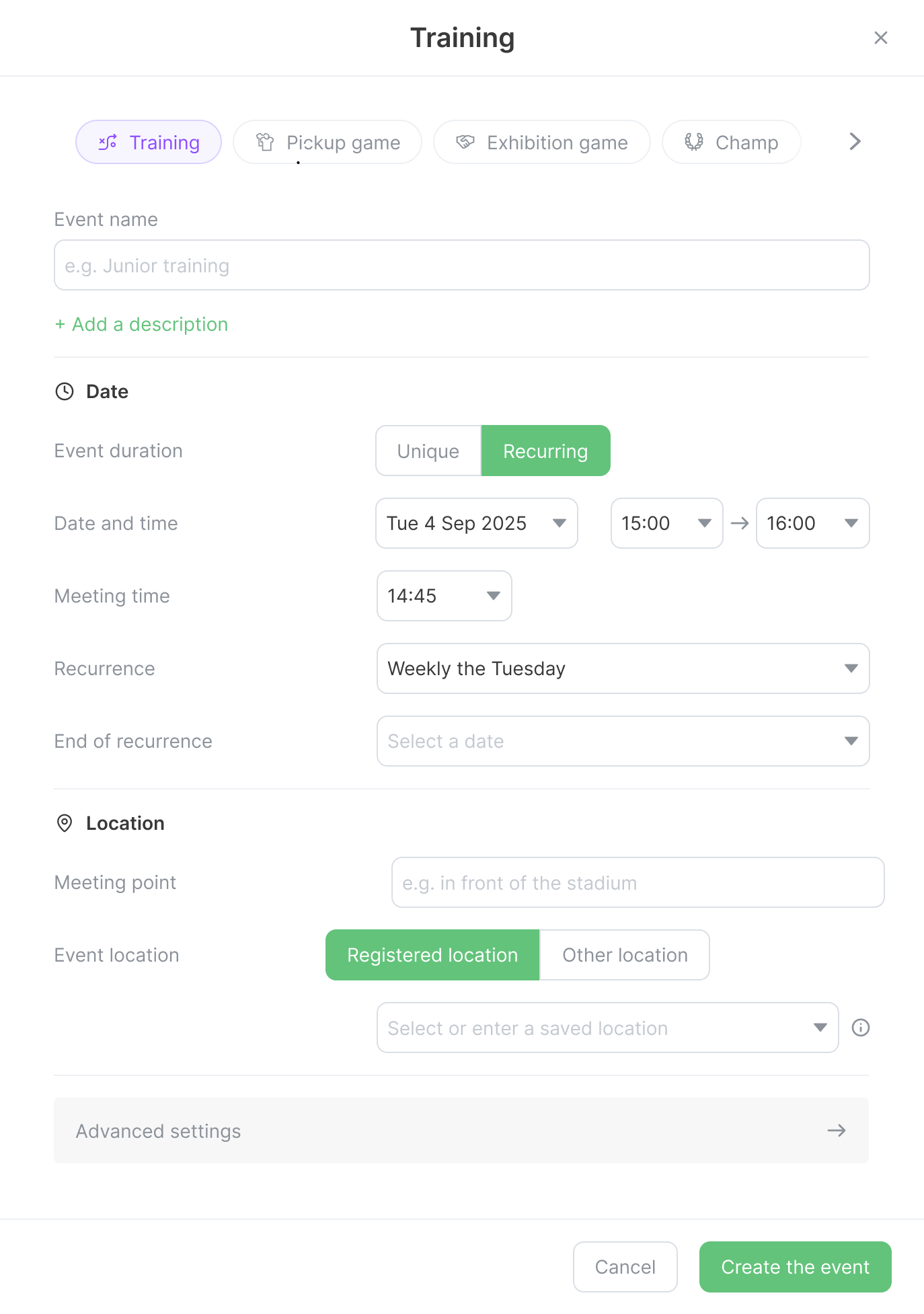This screenshot has height=1314, width=924.
Task: Open the 14:45 meeting time dropdown
Action: pyautogui.click(x=444, y=596)
